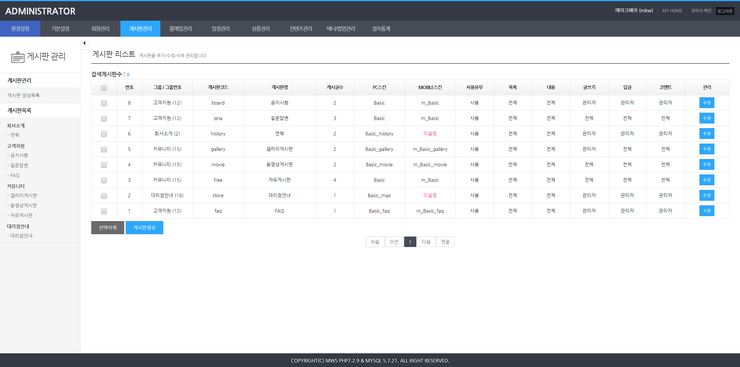740x367 pixels.
Task: Click the 사용유무 column header
Action: tap(474, 88)
